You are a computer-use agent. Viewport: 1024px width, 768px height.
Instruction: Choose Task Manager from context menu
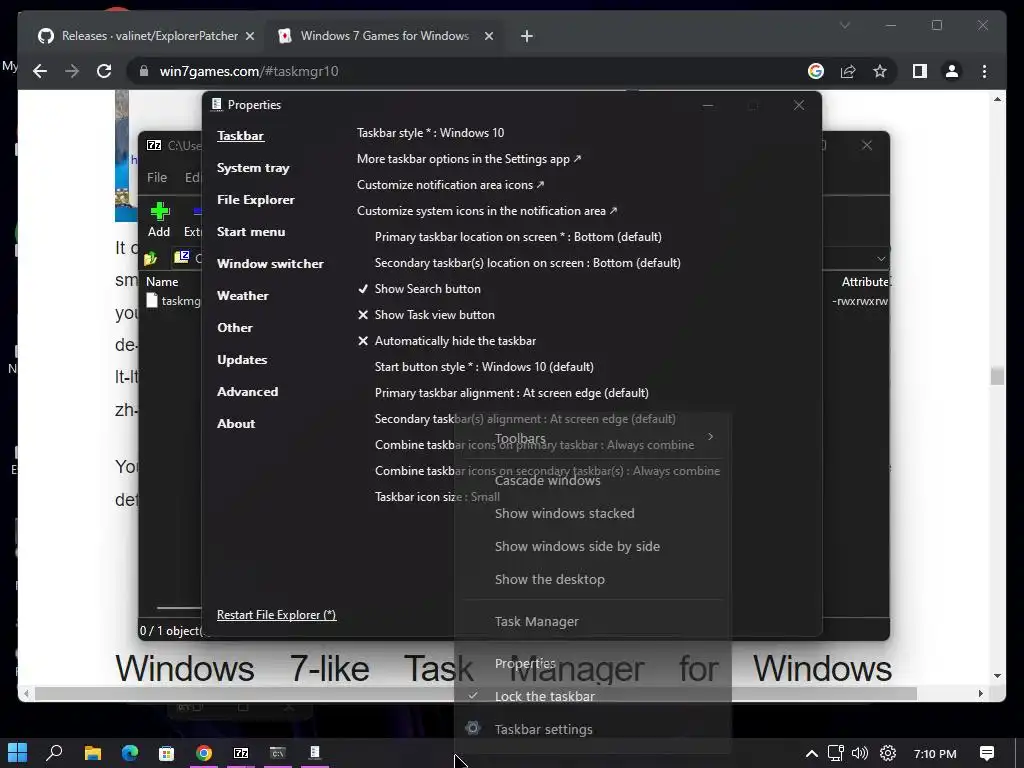coord(593,622)
